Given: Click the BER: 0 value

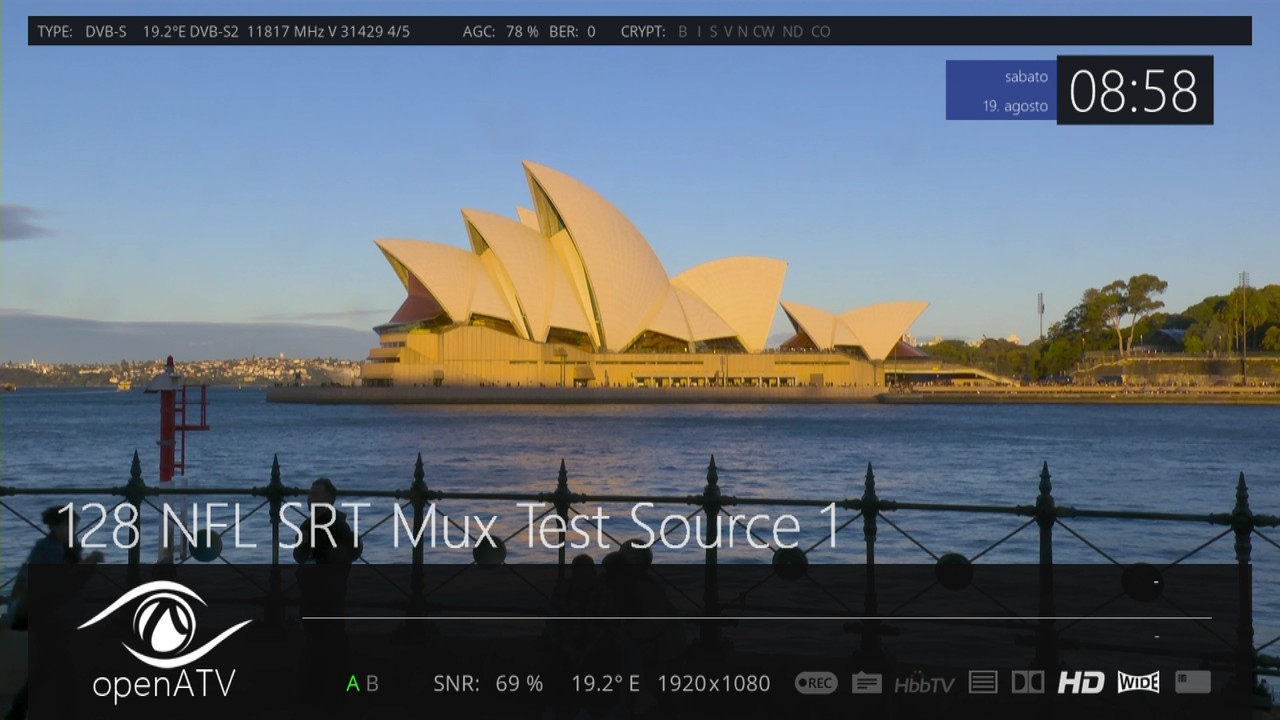Looking at the screenshot, I should [x=572, y=32].
